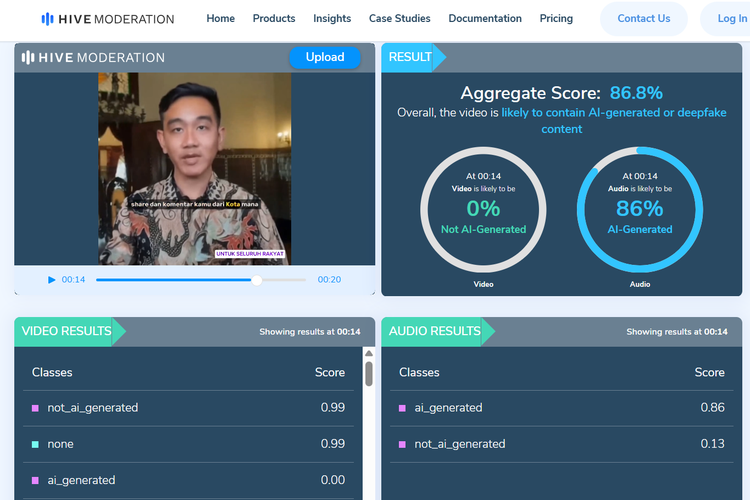Image resolution: width=750 pixels, height=500 pixels.
Task: Click the Hive logo in video panel
Action: coord(93,58)
